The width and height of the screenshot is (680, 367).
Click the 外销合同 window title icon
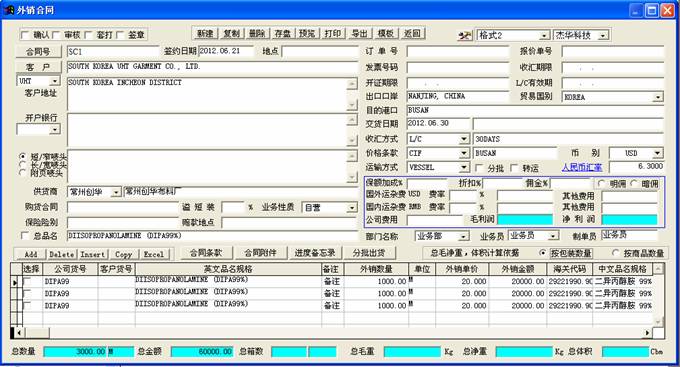9,10
